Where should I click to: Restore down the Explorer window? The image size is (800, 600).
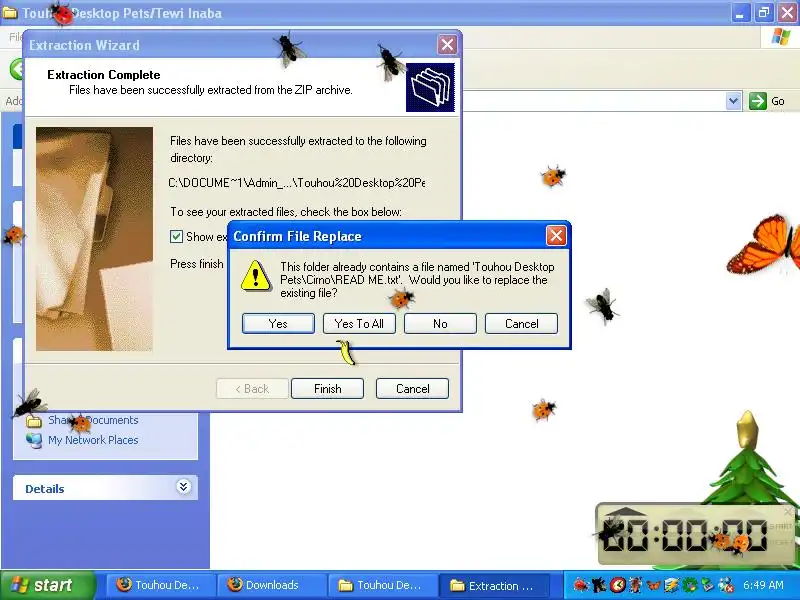point(764,13)
